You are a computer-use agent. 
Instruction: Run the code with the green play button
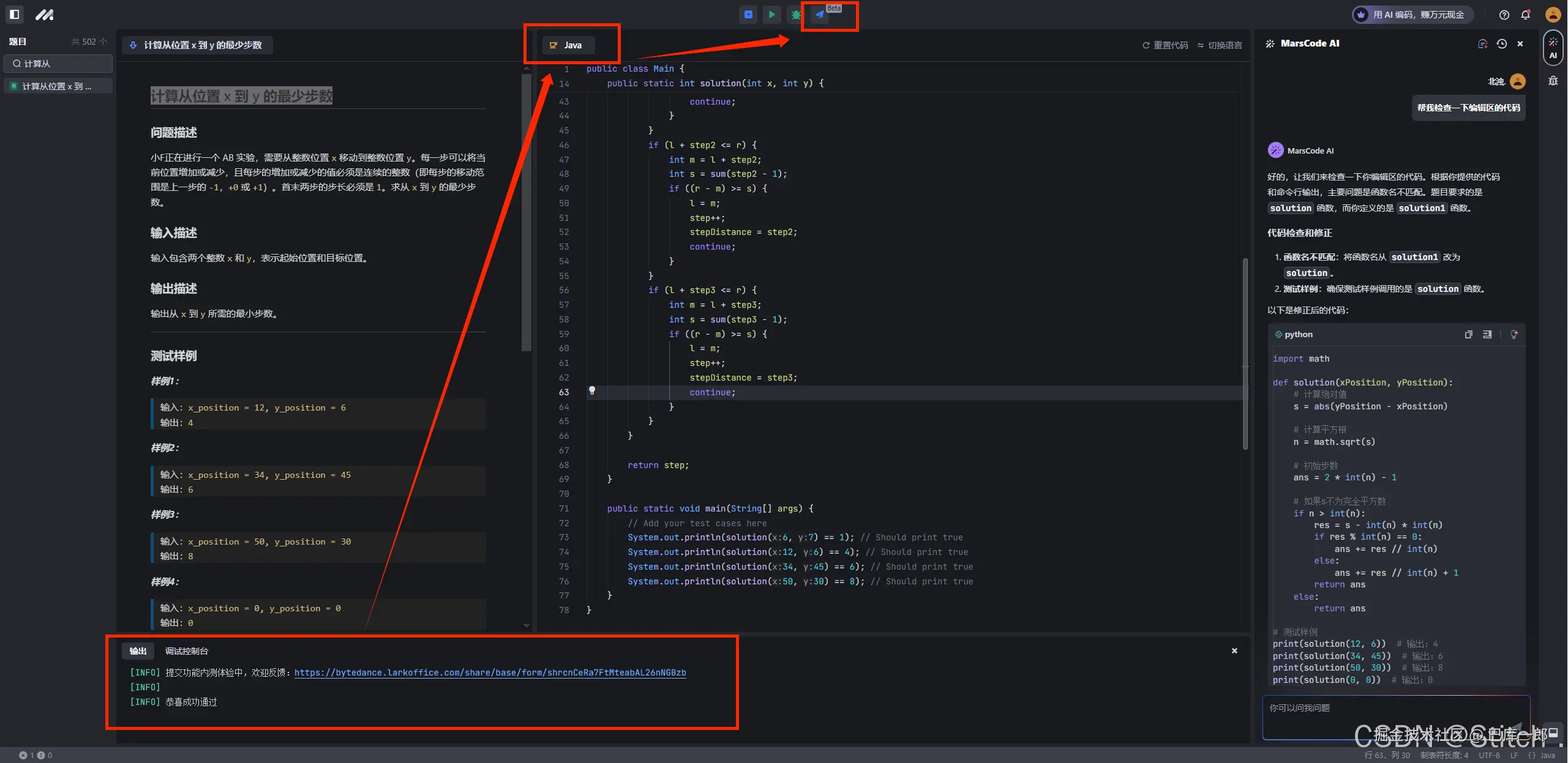771,15
